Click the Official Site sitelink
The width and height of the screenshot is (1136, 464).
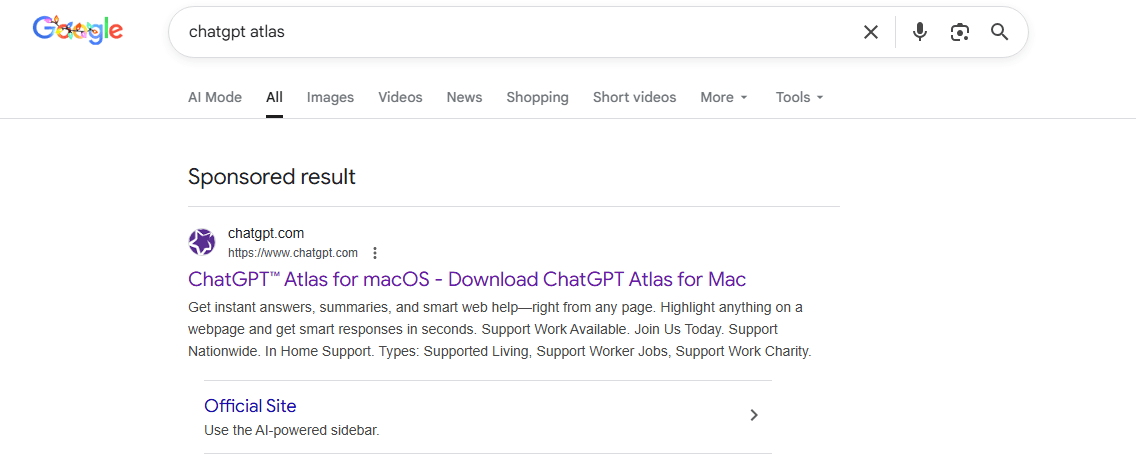pos(250,406)
